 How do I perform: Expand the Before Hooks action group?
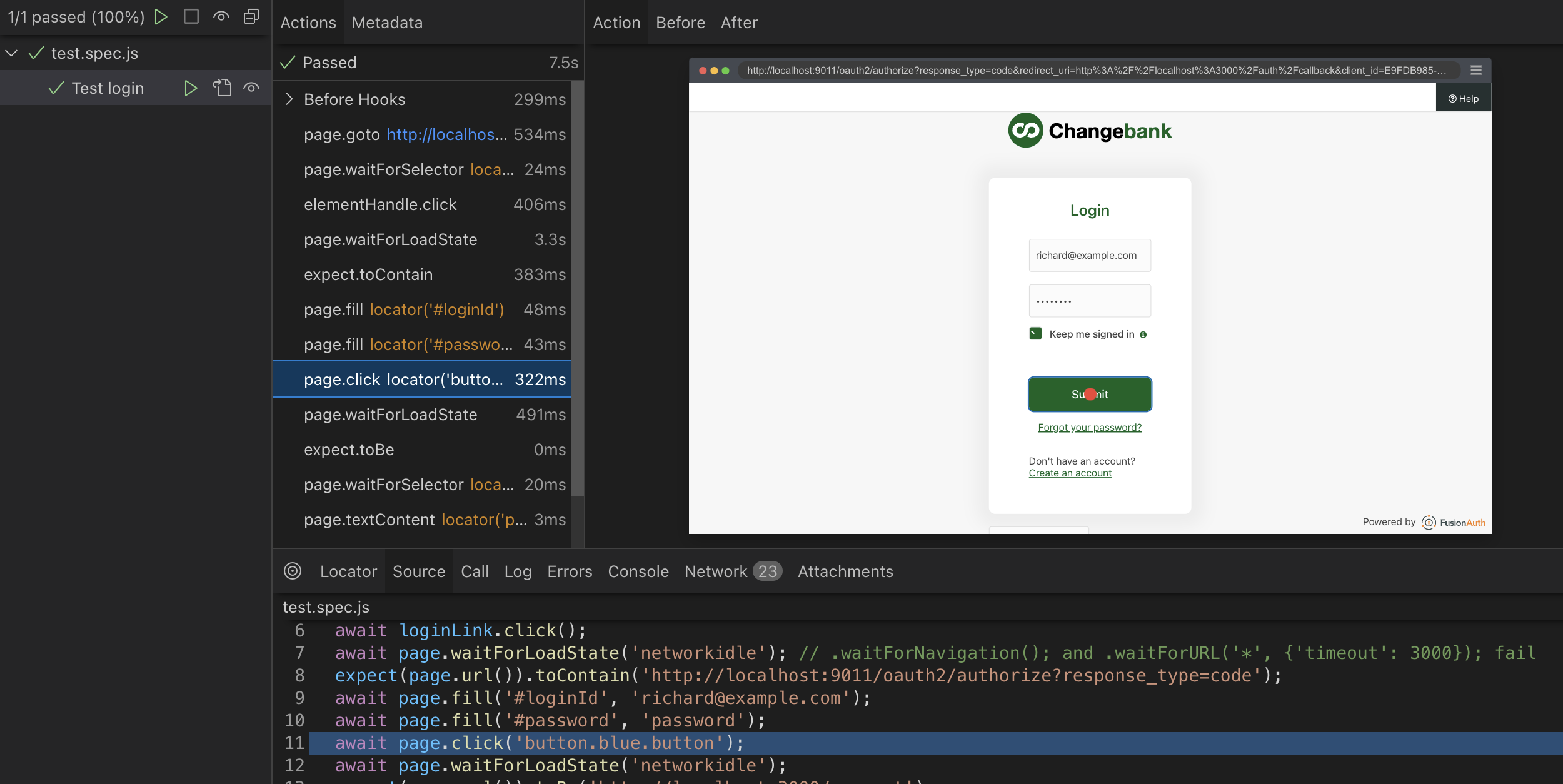[x=289, y=99]
